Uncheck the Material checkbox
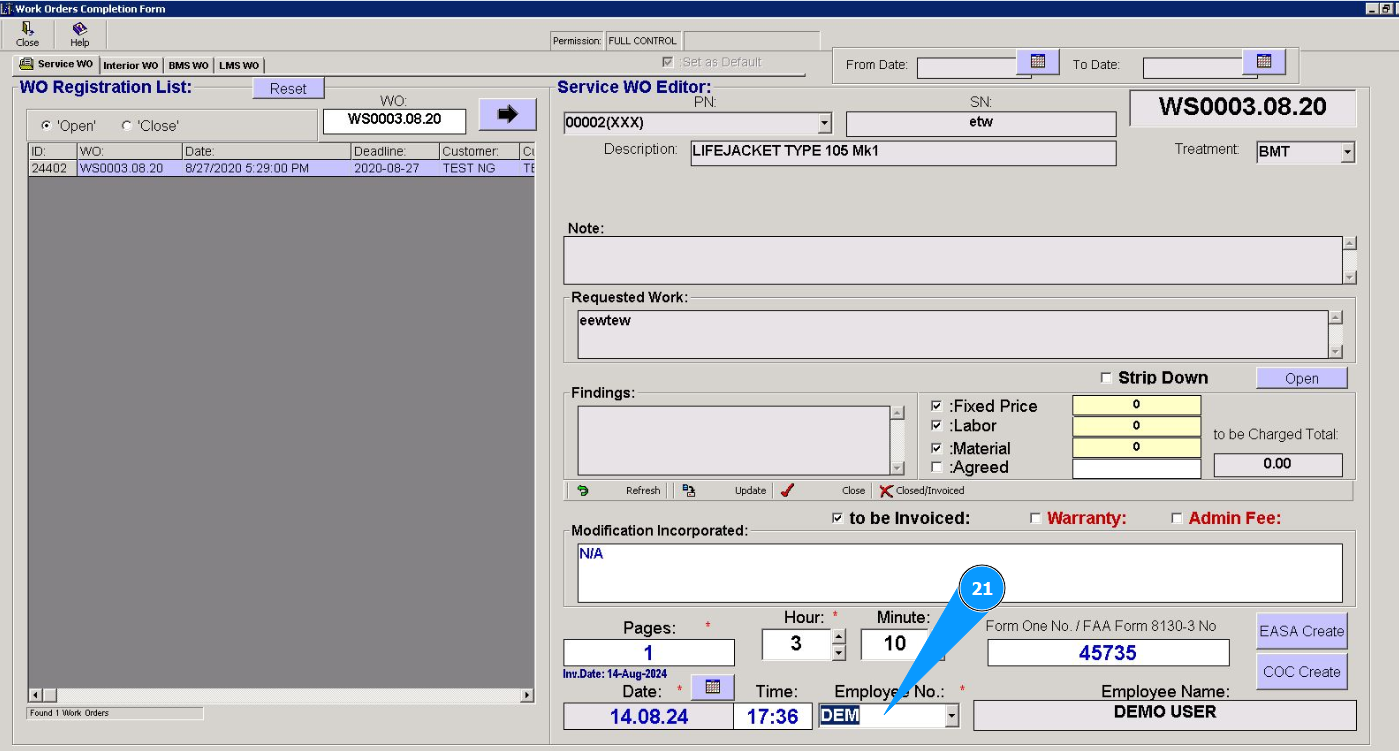Screen dimensions: 1399x751 [936, 448]
